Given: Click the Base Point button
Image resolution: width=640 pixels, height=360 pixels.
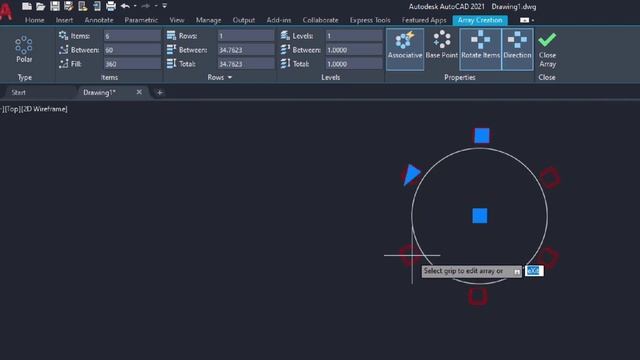Looking at the screenshot, I should pos(442,45).
